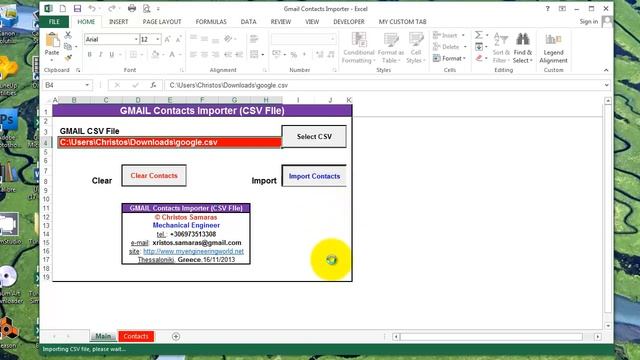
Task: Click Sign in at top right
Action: [x=588, y=22]
